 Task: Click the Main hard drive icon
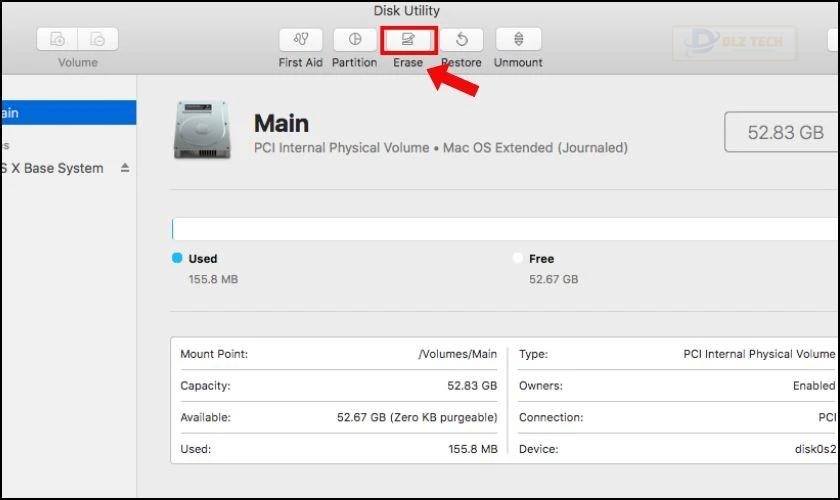[202, 130]
